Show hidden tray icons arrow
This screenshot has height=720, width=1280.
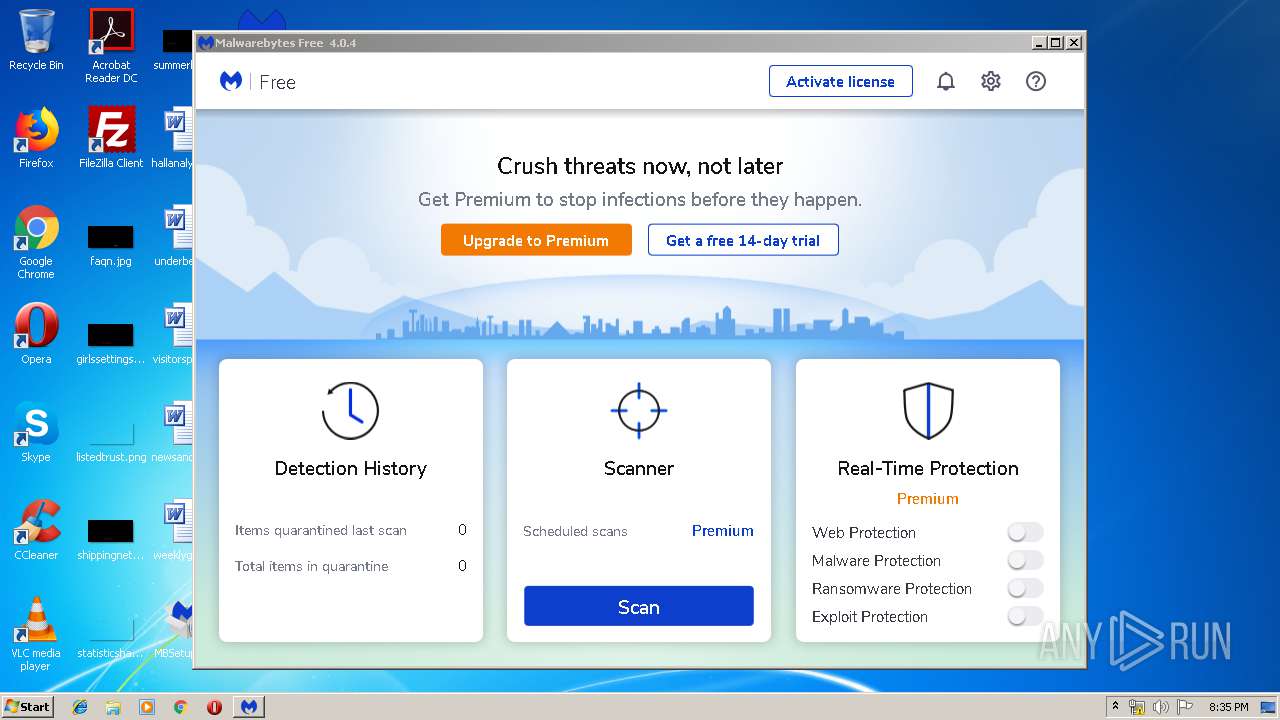[x=1115, y=707]
